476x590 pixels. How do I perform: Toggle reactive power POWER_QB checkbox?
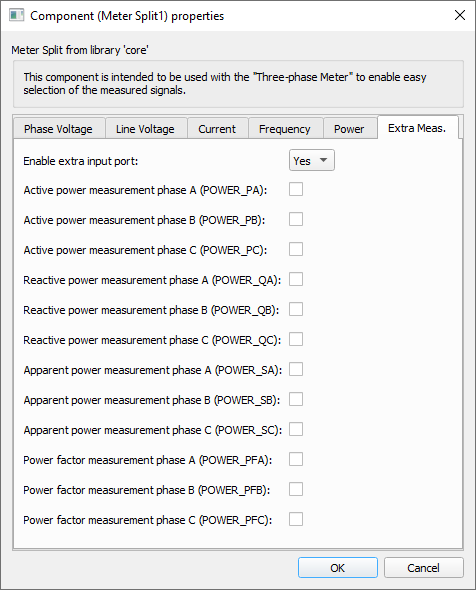(x=296, y=309)
